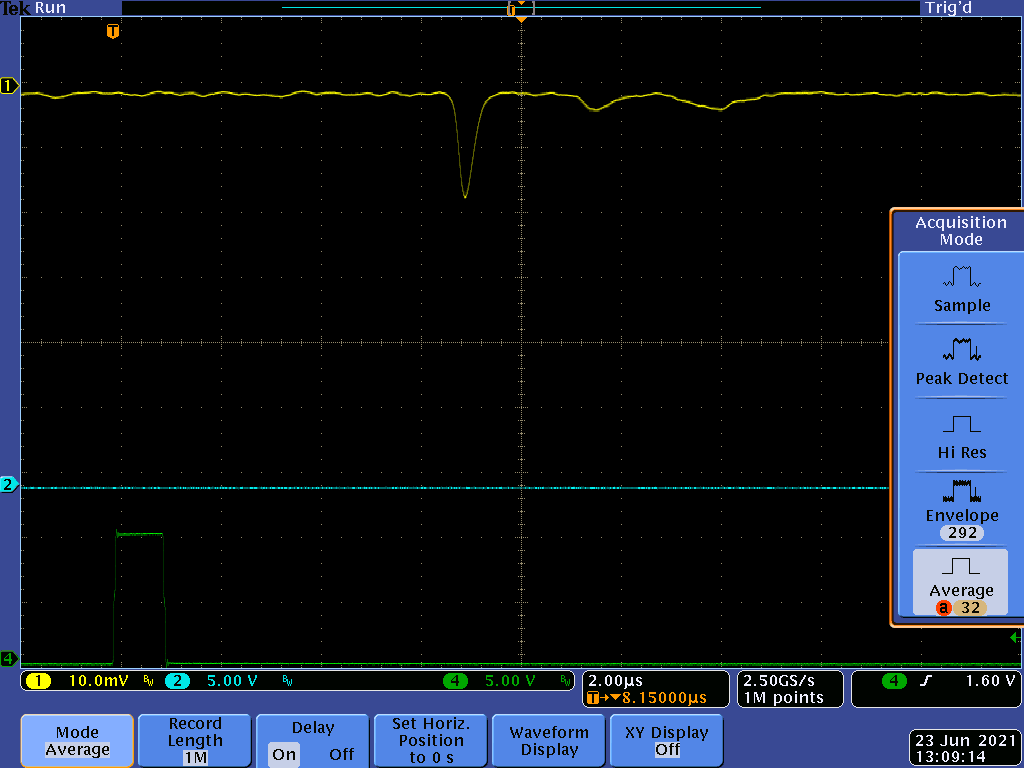Image resolution: width=1024 pixels, height=768 pixels.
Task: Click the channel 4 green ground marker
Action: click(x=10, y=658)
